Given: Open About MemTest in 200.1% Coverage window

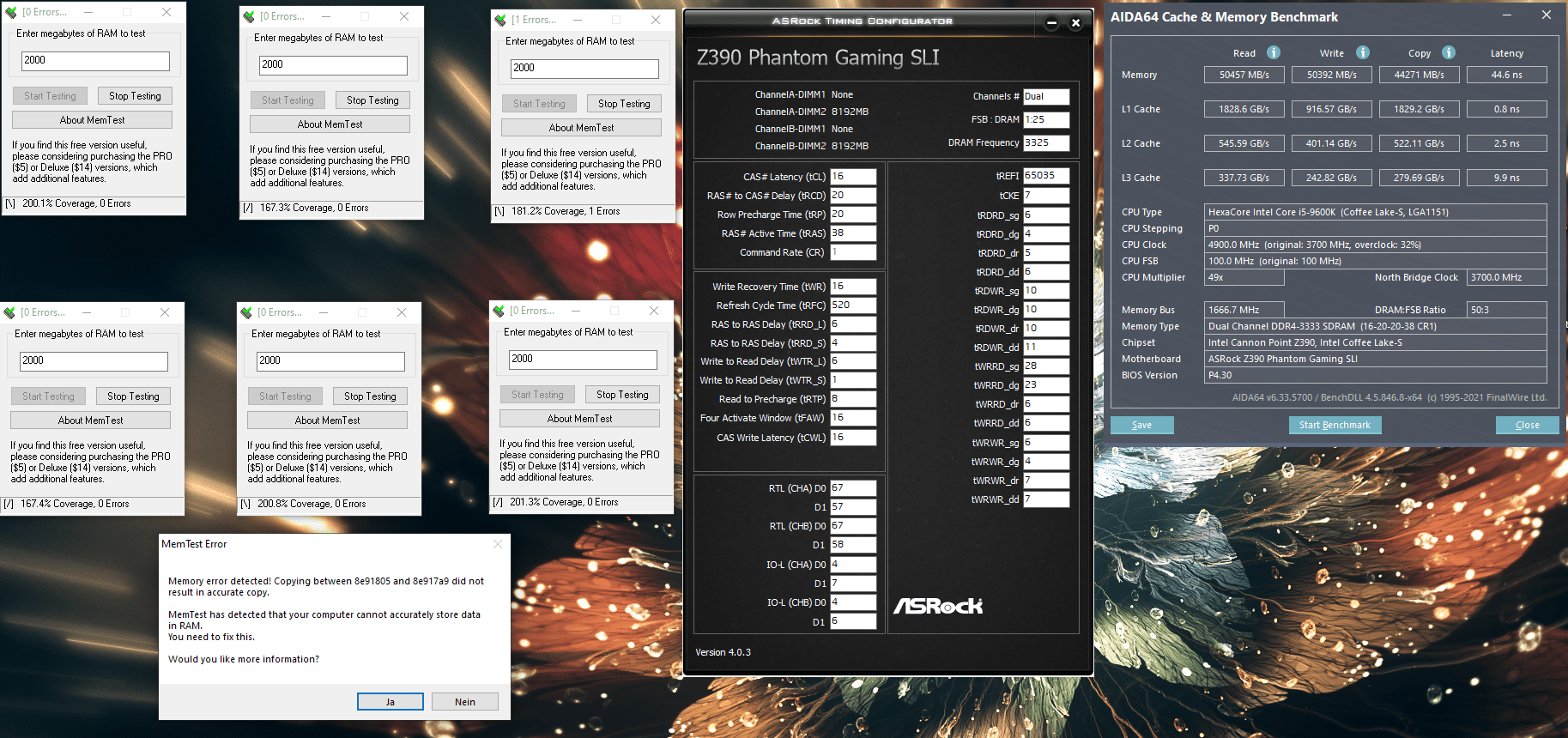Looking at the screenshot, I should pyautogui.click(x=92, y=120).
